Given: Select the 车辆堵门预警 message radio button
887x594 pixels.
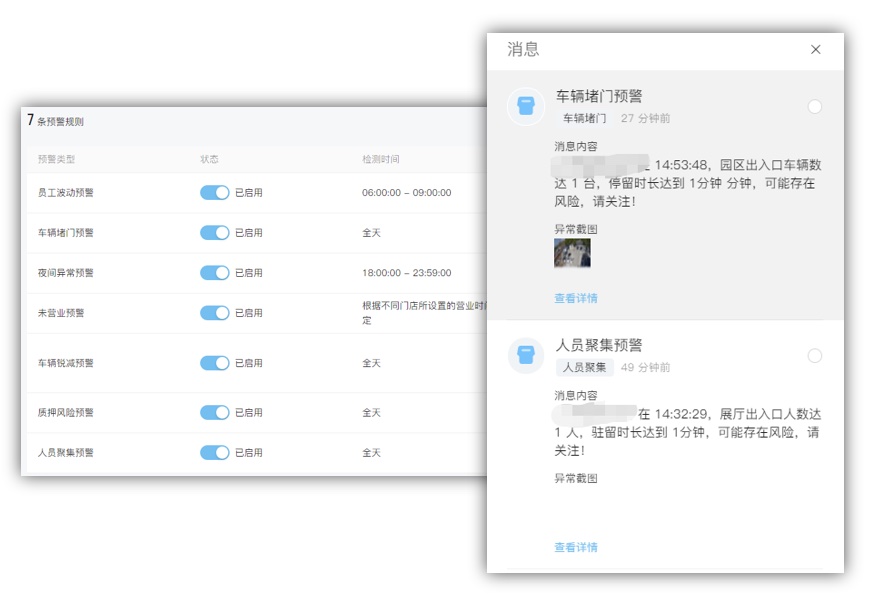Looking at the screenshot, I should point(814,107).
